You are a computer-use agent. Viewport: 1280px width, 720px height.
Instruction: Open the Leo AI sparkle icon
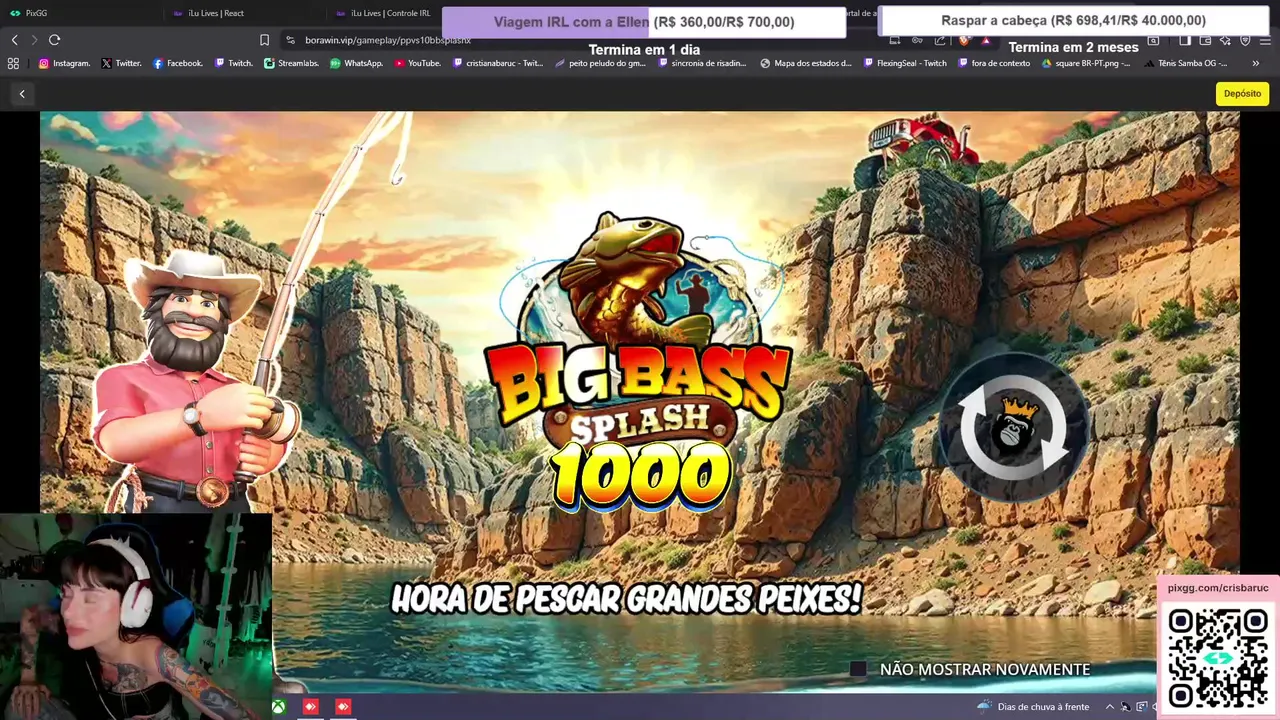coord(1225,40)
